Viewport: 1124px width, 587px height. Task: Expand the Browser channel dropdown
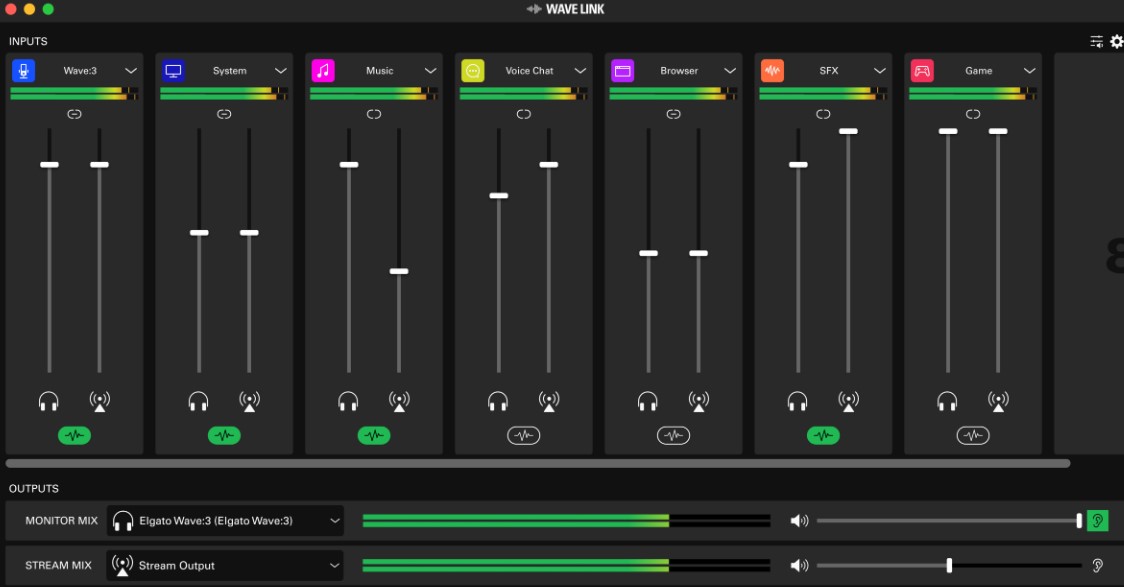(x=730, y=71)
